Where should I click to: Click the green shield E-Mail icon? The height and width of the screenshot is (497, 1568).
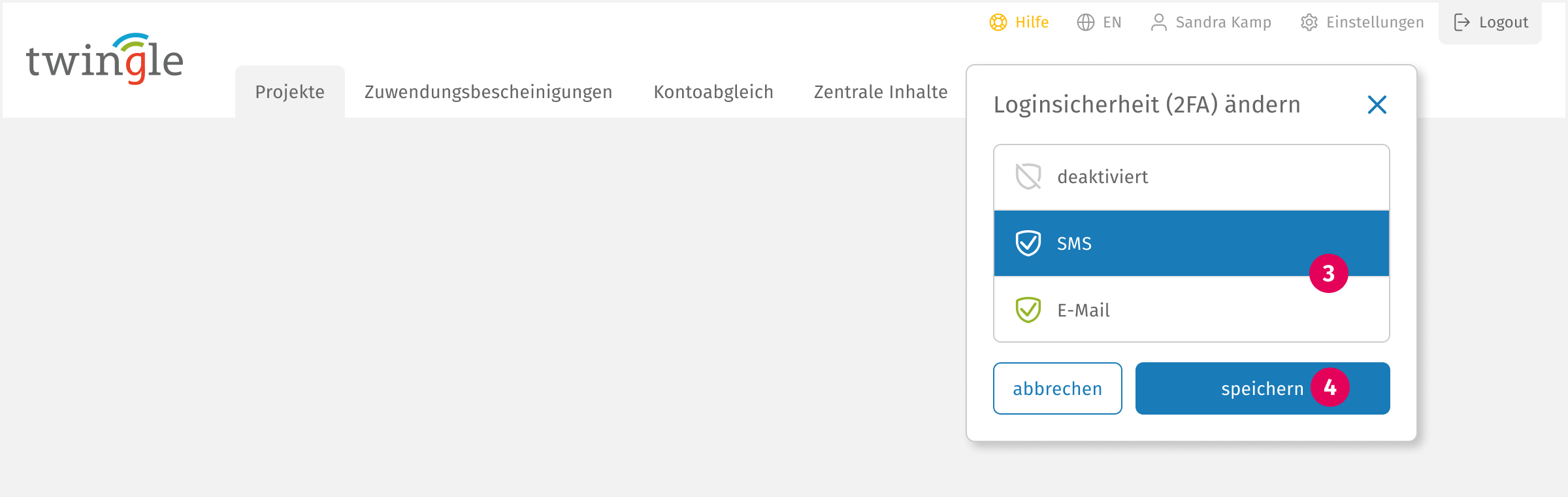[x=1028, y=310]
